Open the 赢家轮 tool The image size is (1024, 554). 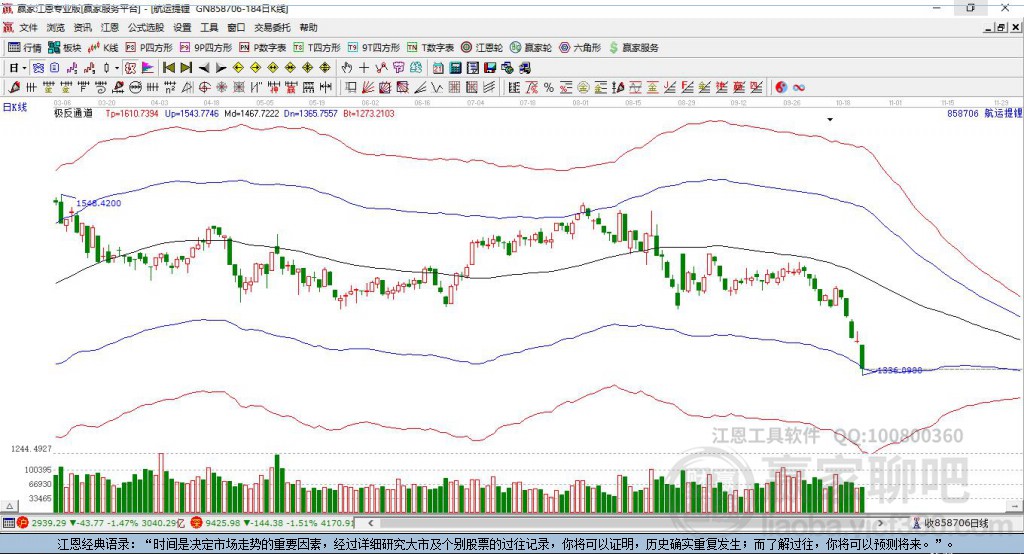click(x=531, y=48)
